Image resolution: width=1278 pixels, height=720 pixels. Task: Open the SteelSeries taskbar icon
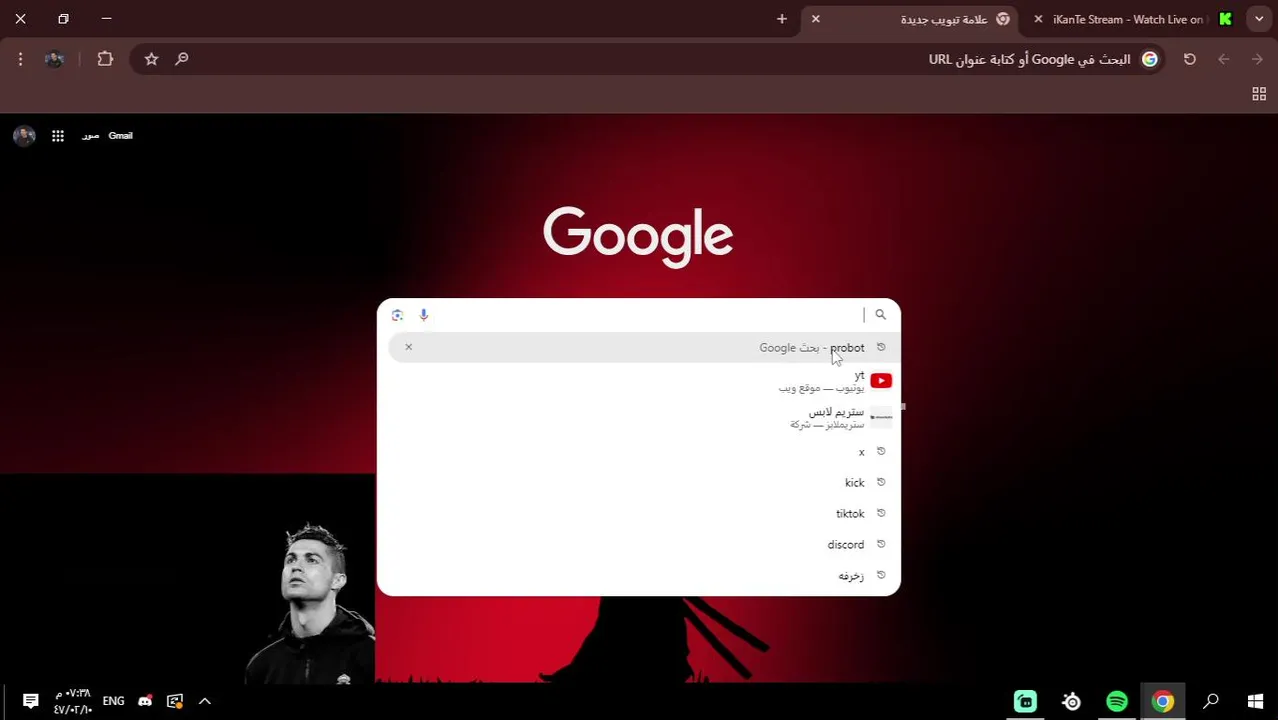(x=1072, y=701)
